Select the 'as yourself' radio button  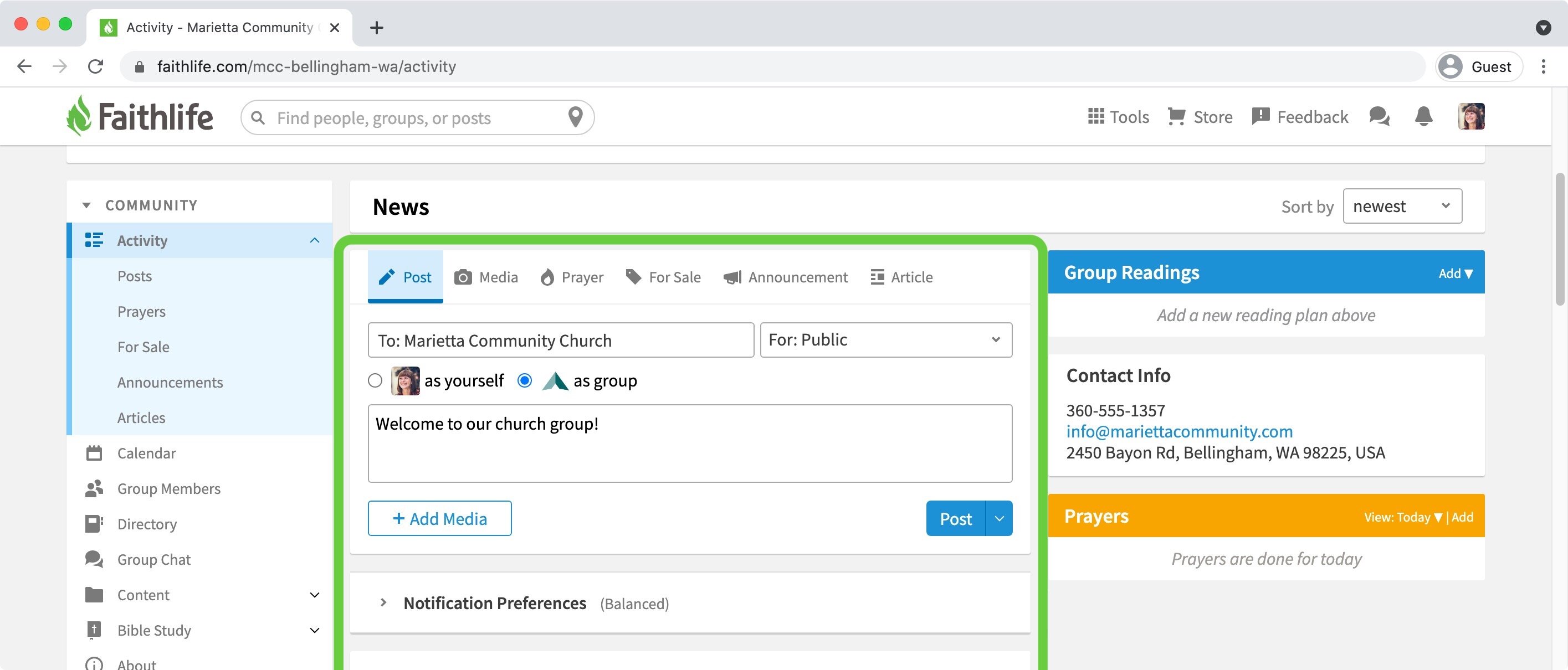[x=375, y=381]
